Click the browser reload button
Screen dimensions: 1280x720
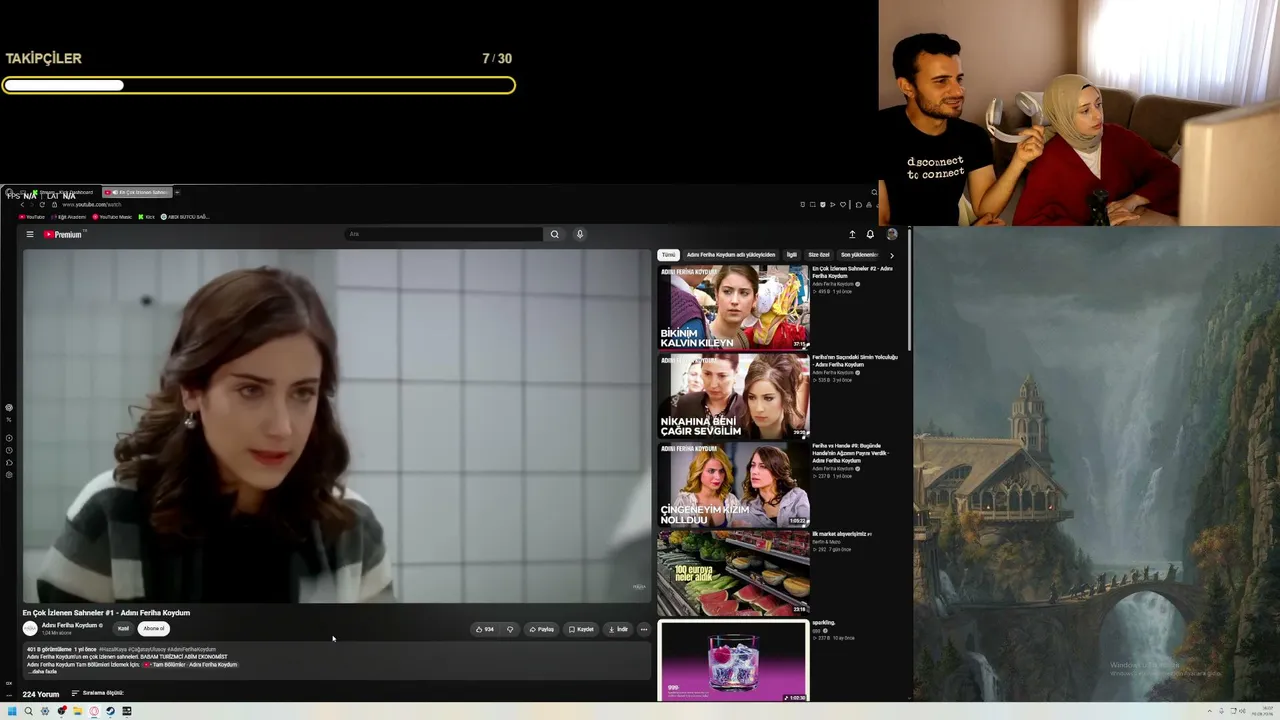point(42,204)
